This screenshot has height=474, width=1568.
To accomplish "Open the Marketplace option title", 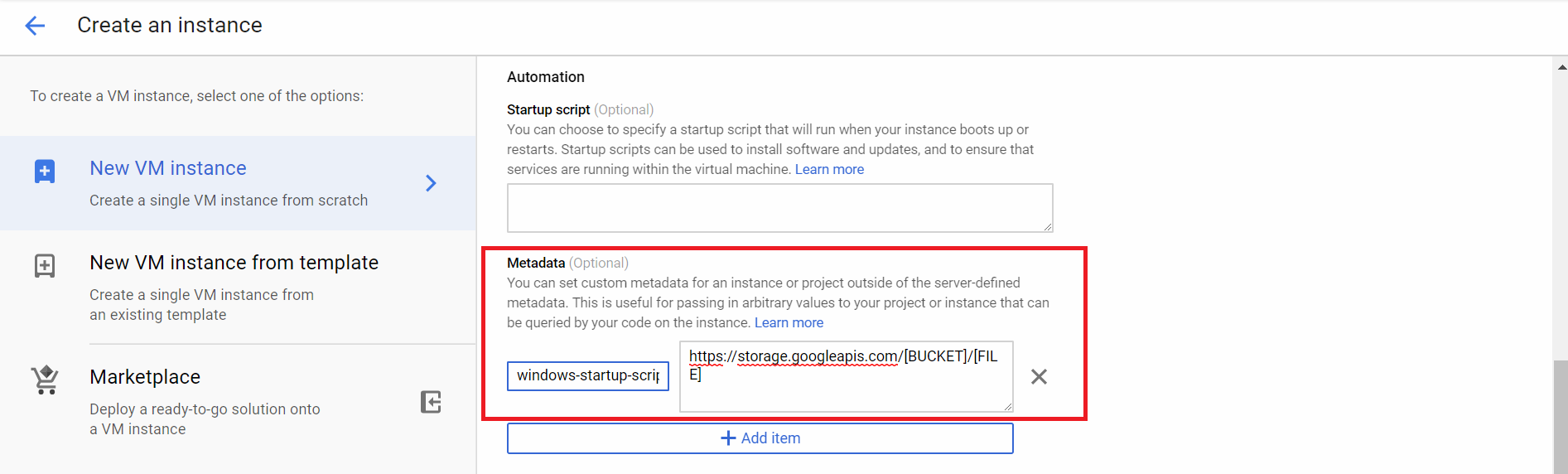I will point(145,377).
